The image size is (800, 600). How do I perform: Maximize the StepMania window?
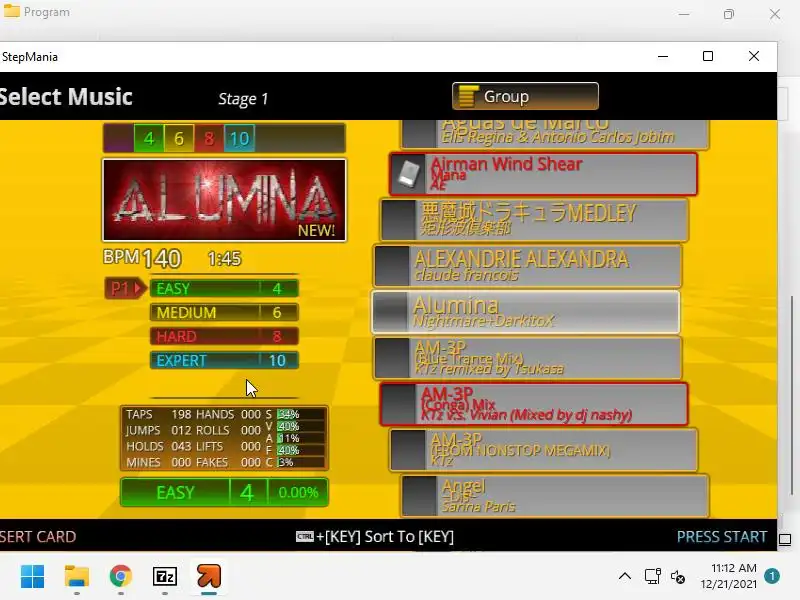pyautogui.click(x=708, y=56)
